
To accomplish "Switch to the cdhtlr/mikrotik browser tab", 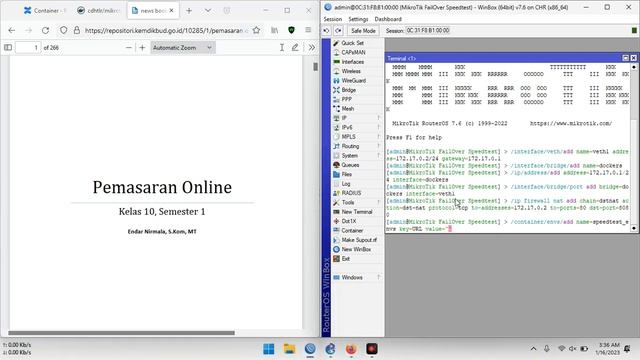I will [x=99, y=11].
